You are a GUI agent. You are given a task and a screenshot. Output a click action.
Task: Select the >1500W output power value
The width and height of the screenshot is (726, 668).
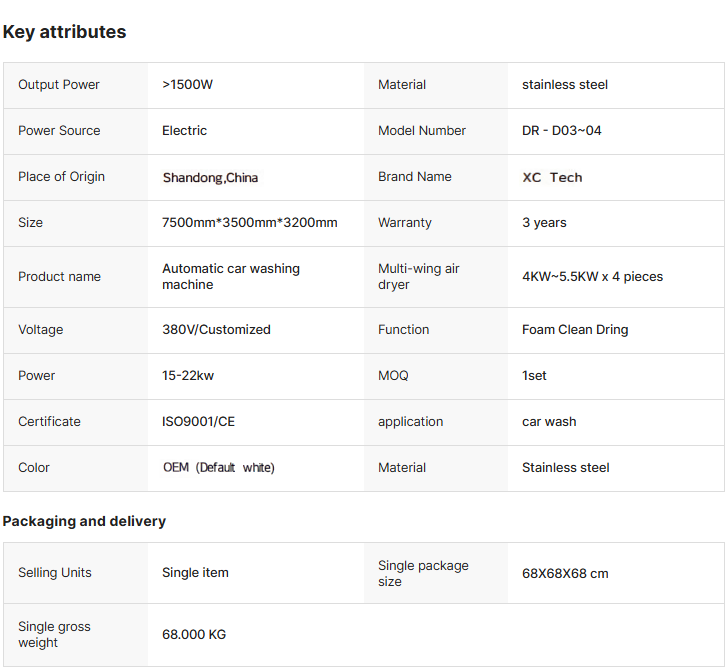pos(187,85)
